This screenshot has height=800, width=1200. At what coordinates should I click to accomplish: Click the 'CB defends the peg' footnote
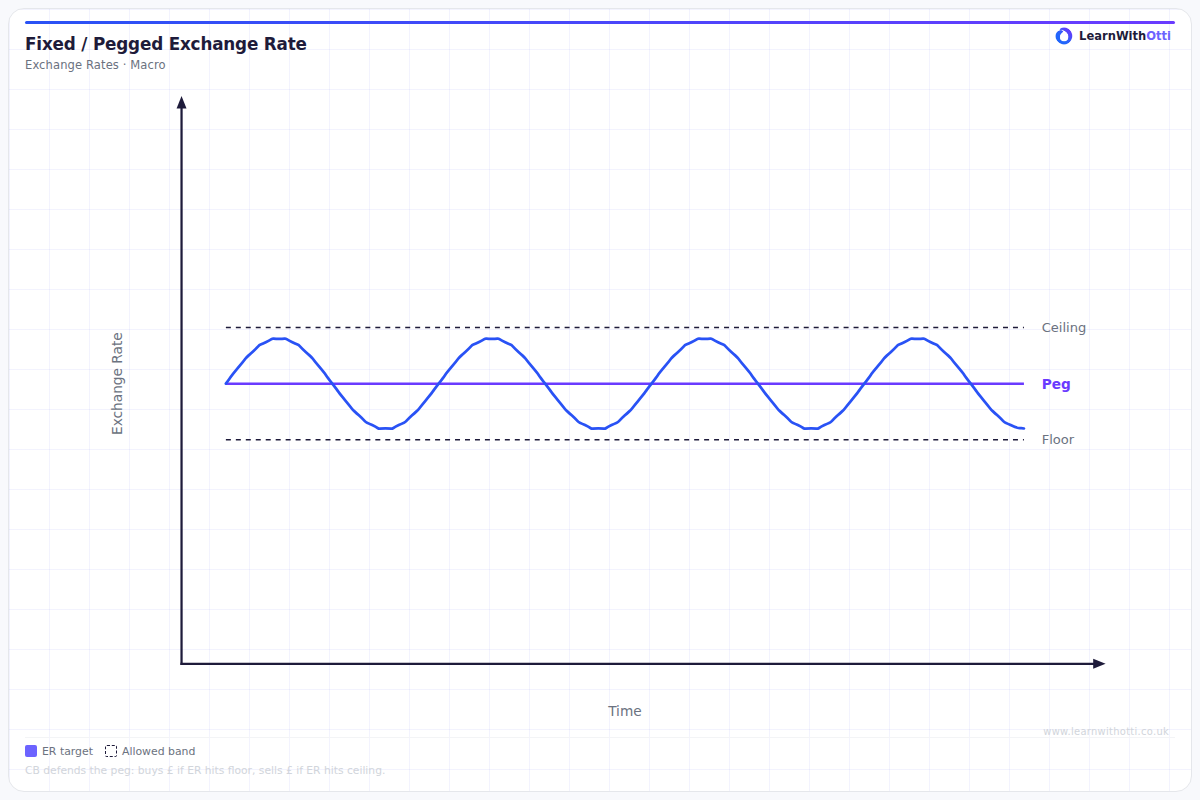tap(205, 770)
